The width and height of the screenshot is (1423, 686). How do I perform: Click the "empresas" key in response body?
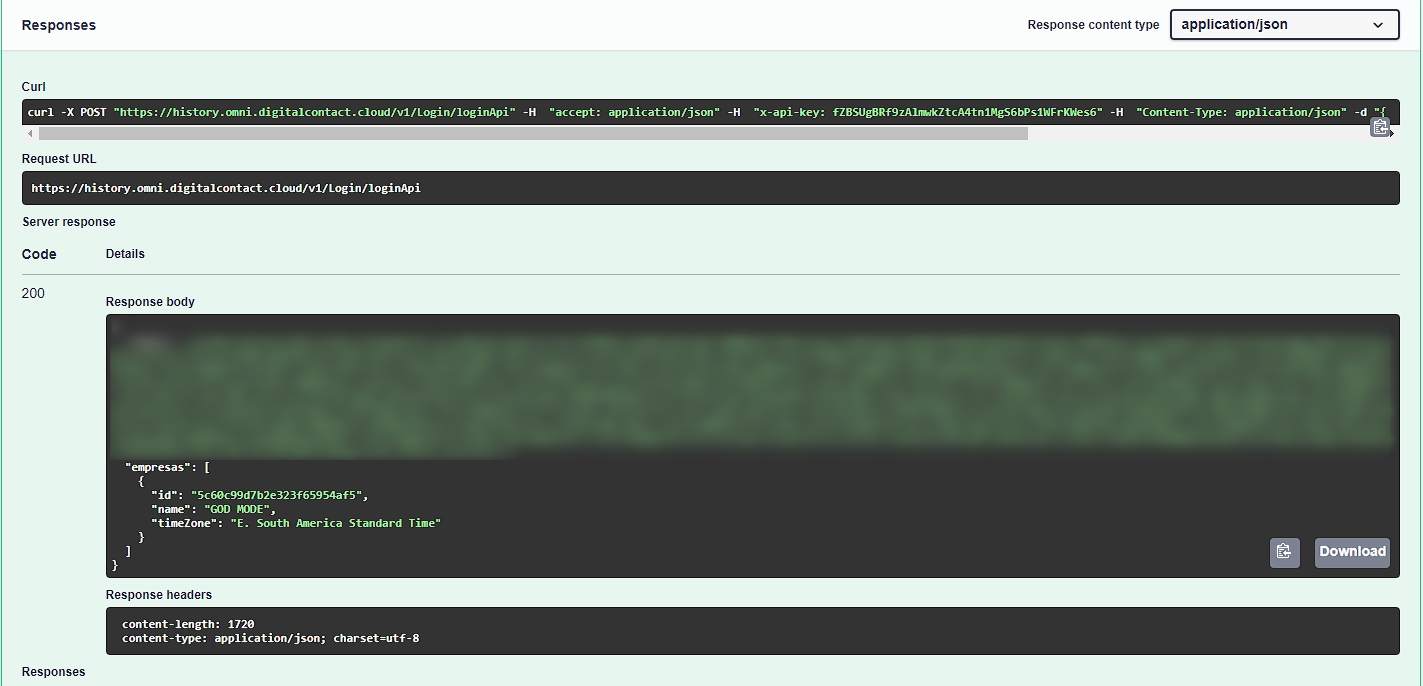pyautogui.click(x=157, y=467)
